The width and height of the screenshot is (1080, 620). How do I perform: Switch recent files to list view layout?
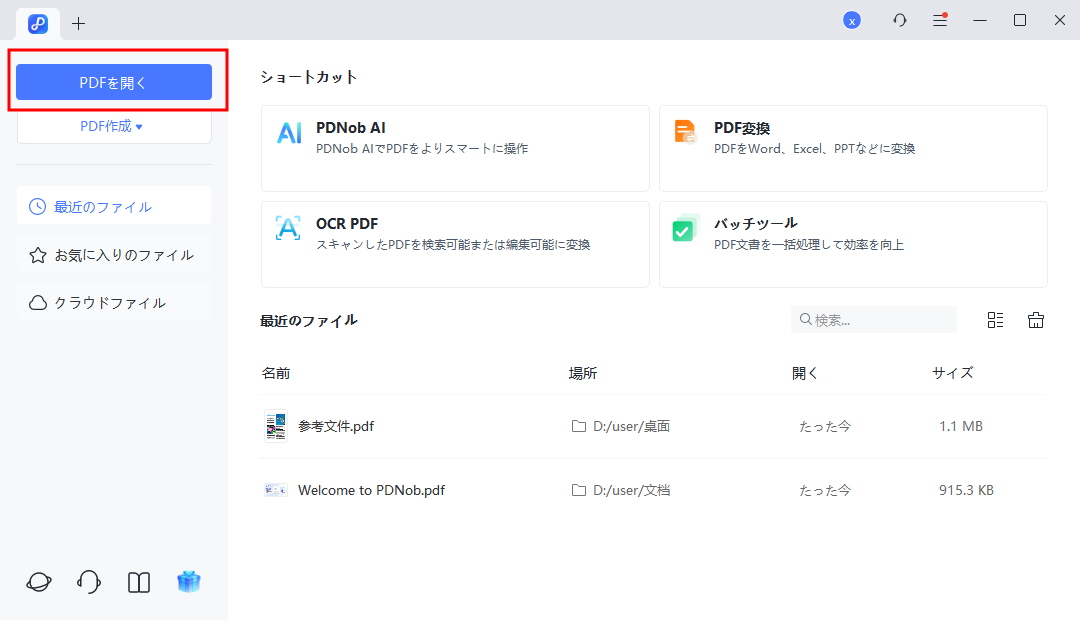tap(994, 320)
